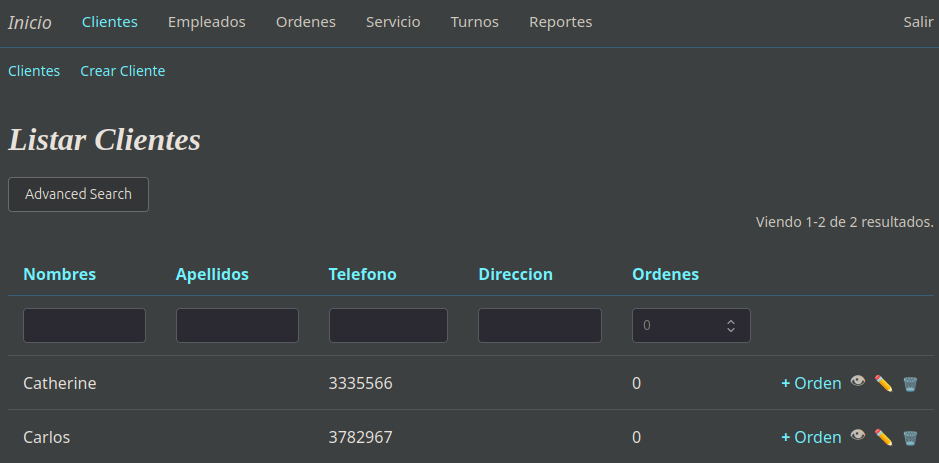Open the Empleados menu item
Viewport: 939px width, 463px height.
(x=207, y=22)
